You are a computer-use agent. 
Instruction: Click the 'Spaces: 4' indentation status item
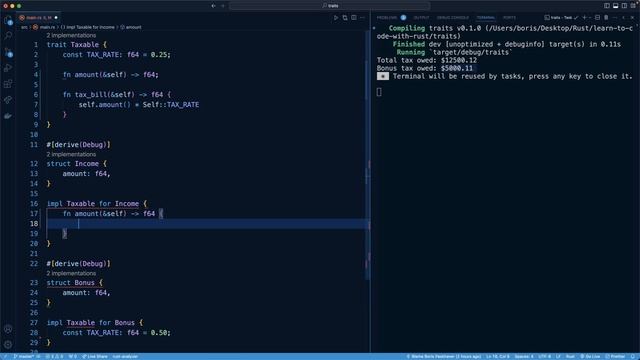point(524,356)
